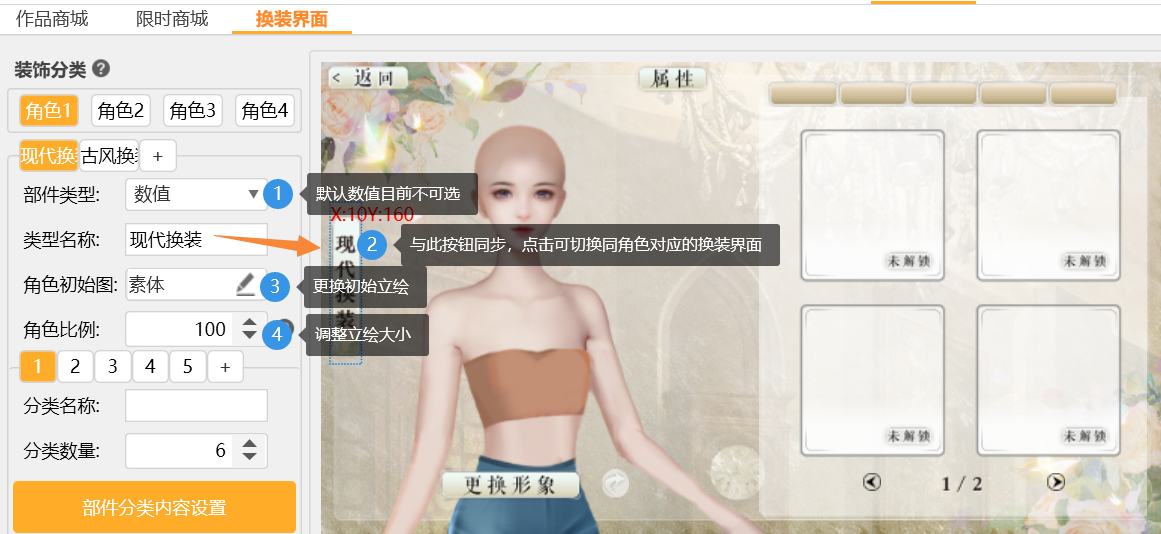Add a new outfit type with plus button
Viewport: 1161px width, 534px height.
coord(158,156)
